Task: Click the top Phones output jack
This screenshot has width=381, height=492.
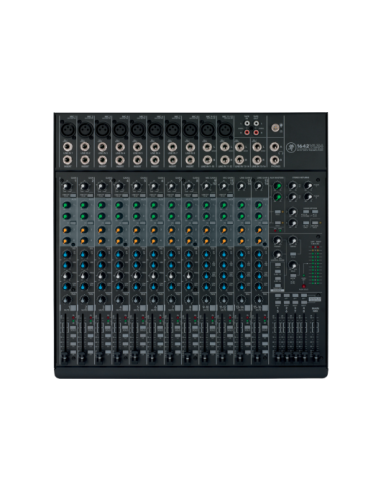Action: (275, 146)
